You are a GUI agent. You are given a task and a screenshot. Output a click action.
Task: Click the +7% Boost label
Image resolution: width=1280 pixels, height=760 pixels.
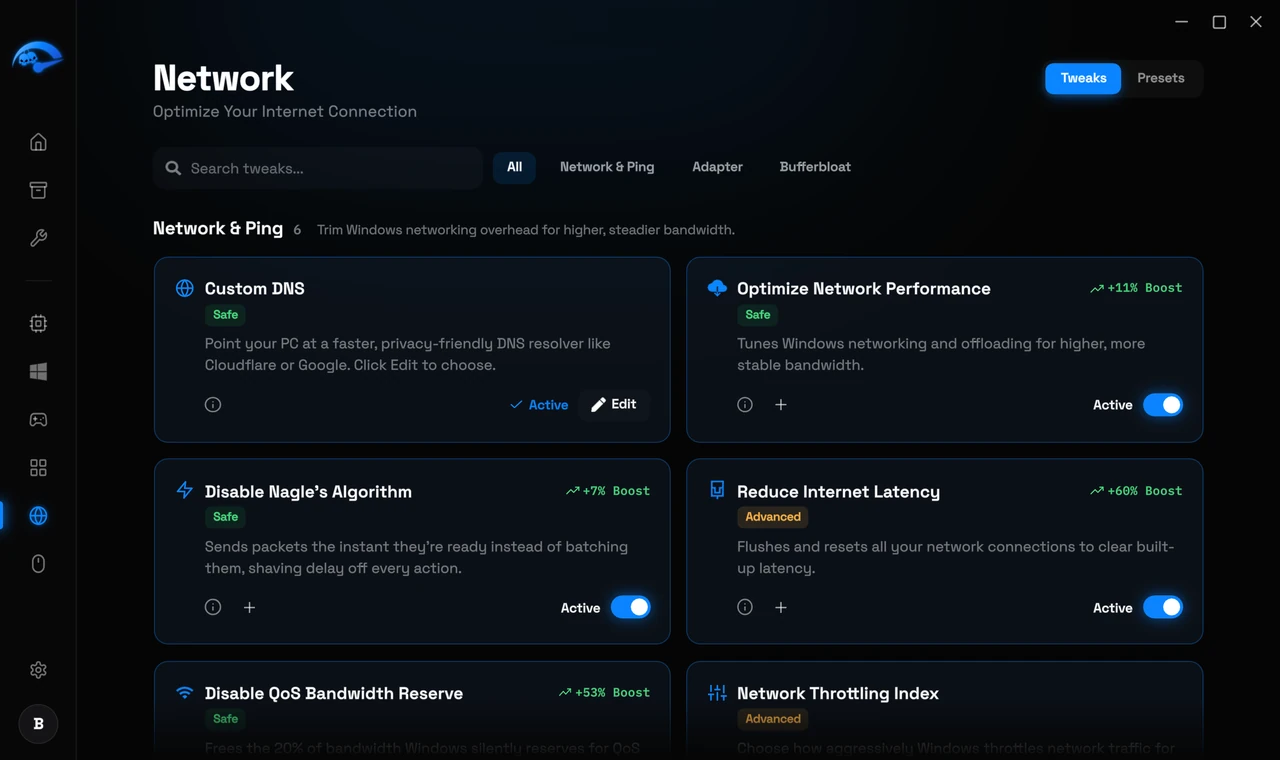[608, 491]
